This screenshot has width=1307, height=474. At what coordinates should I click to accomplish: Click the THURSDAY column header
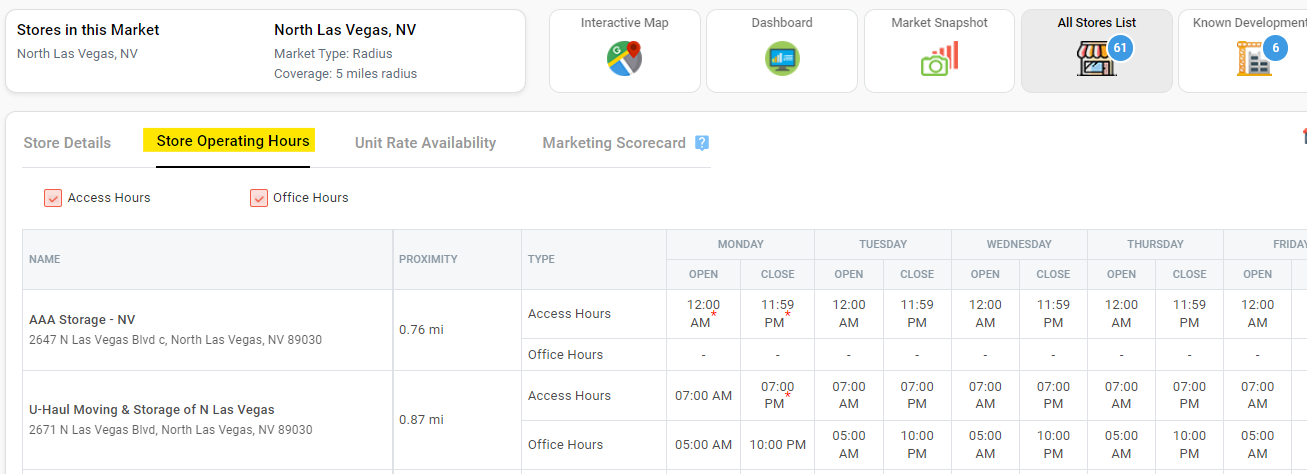pyautogui.click(x=1155, y=244)
